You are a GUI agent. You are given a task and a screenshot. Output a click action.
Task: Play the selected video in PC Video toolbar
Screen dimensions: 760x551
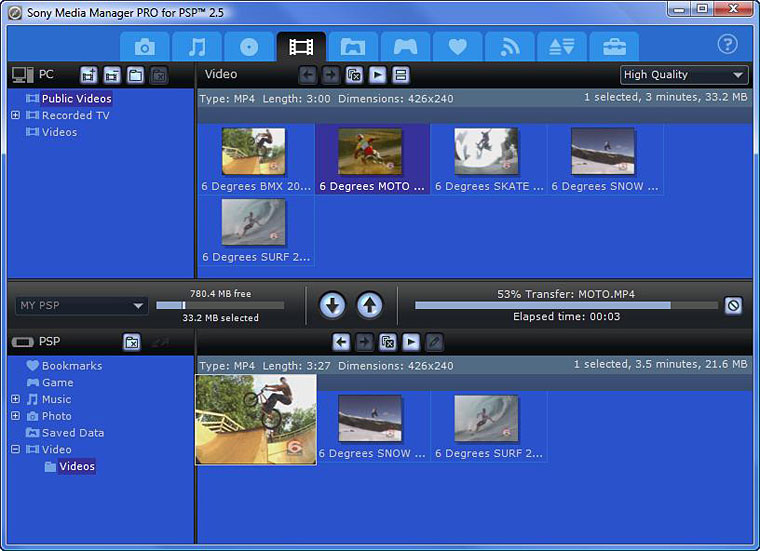tap(378, 75)
